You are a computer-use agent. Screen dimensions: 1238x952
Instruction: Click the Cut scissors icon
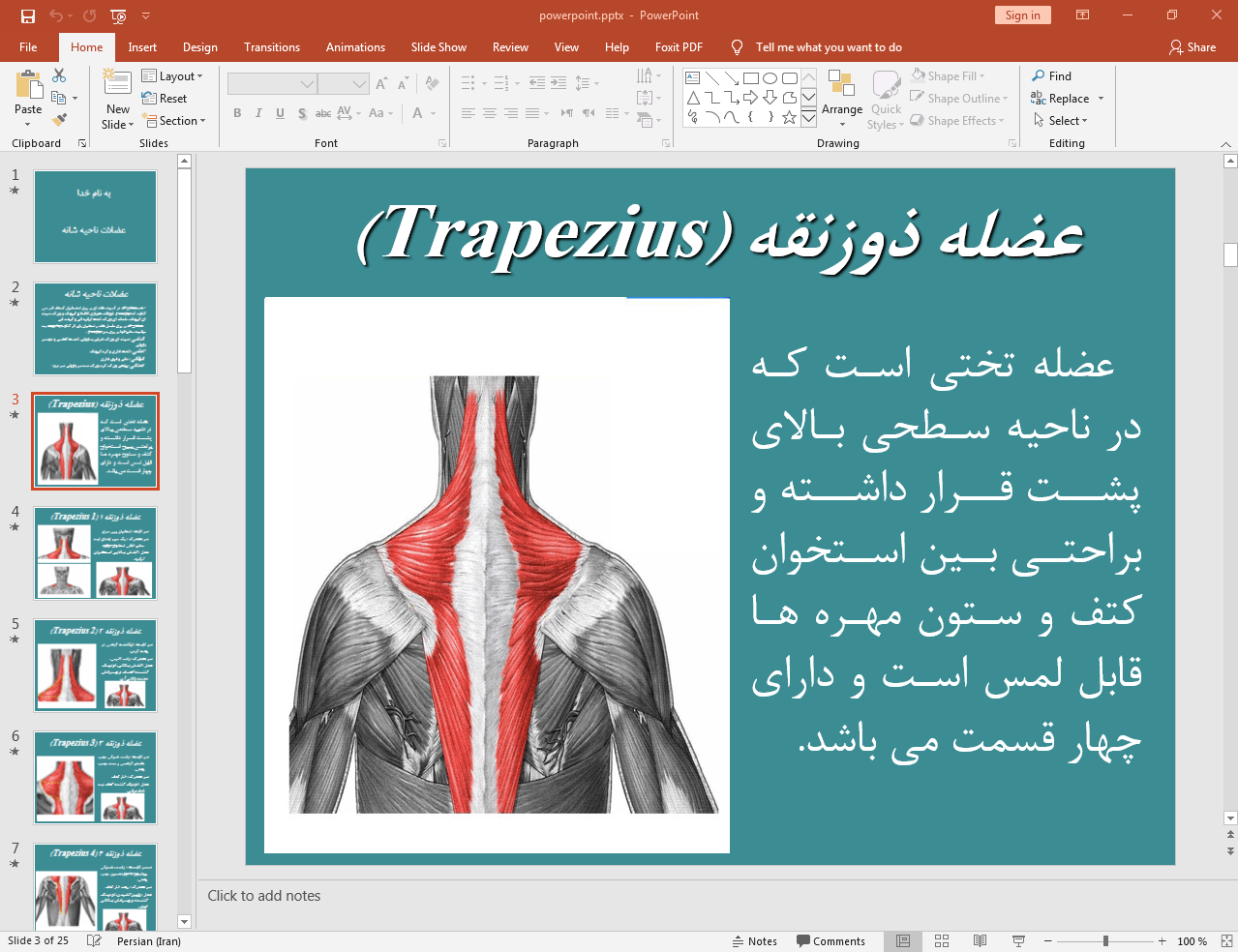click(59, 76)
